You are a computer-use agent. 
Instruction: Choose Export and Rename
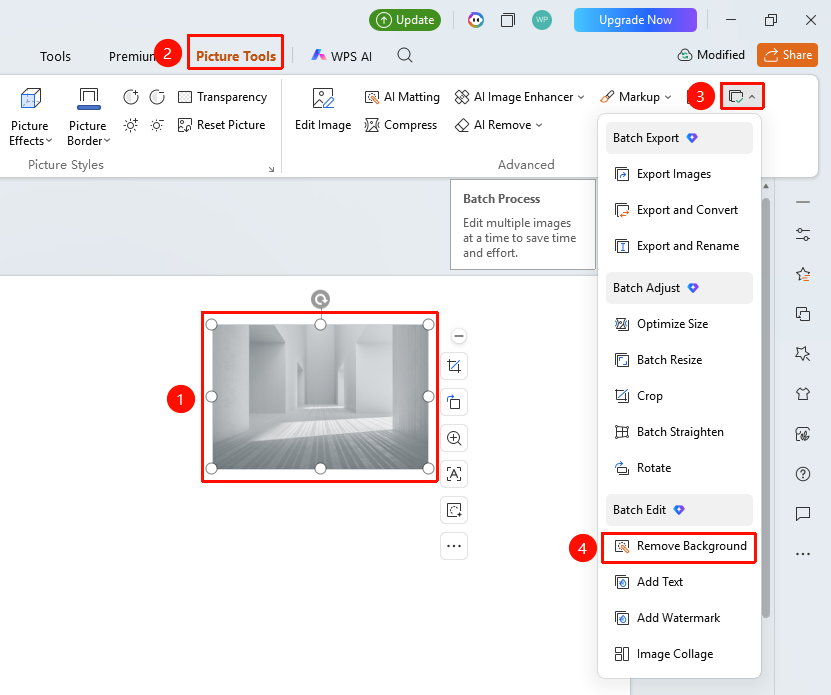679,246
